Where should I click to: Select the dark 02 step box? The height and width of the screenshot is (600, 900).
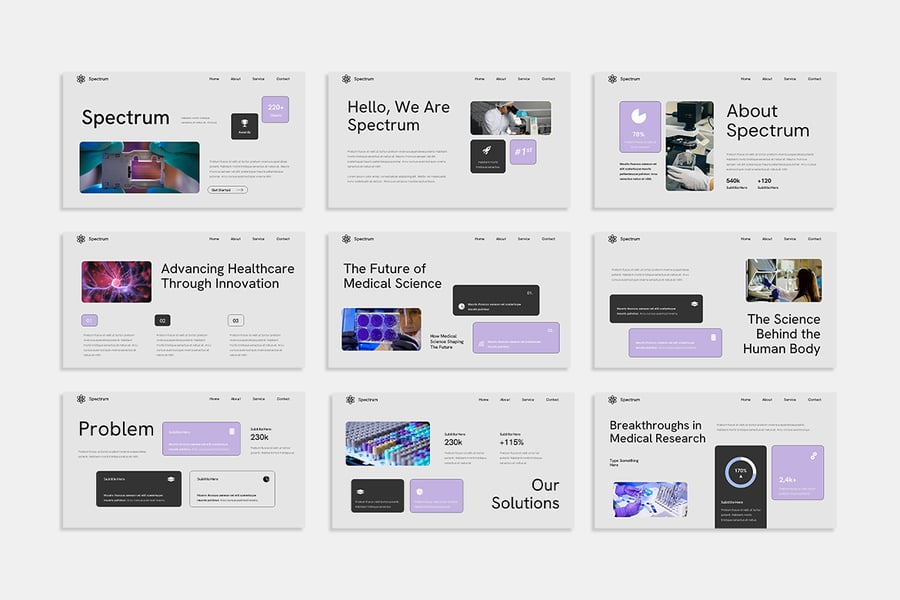click(162, 320)
